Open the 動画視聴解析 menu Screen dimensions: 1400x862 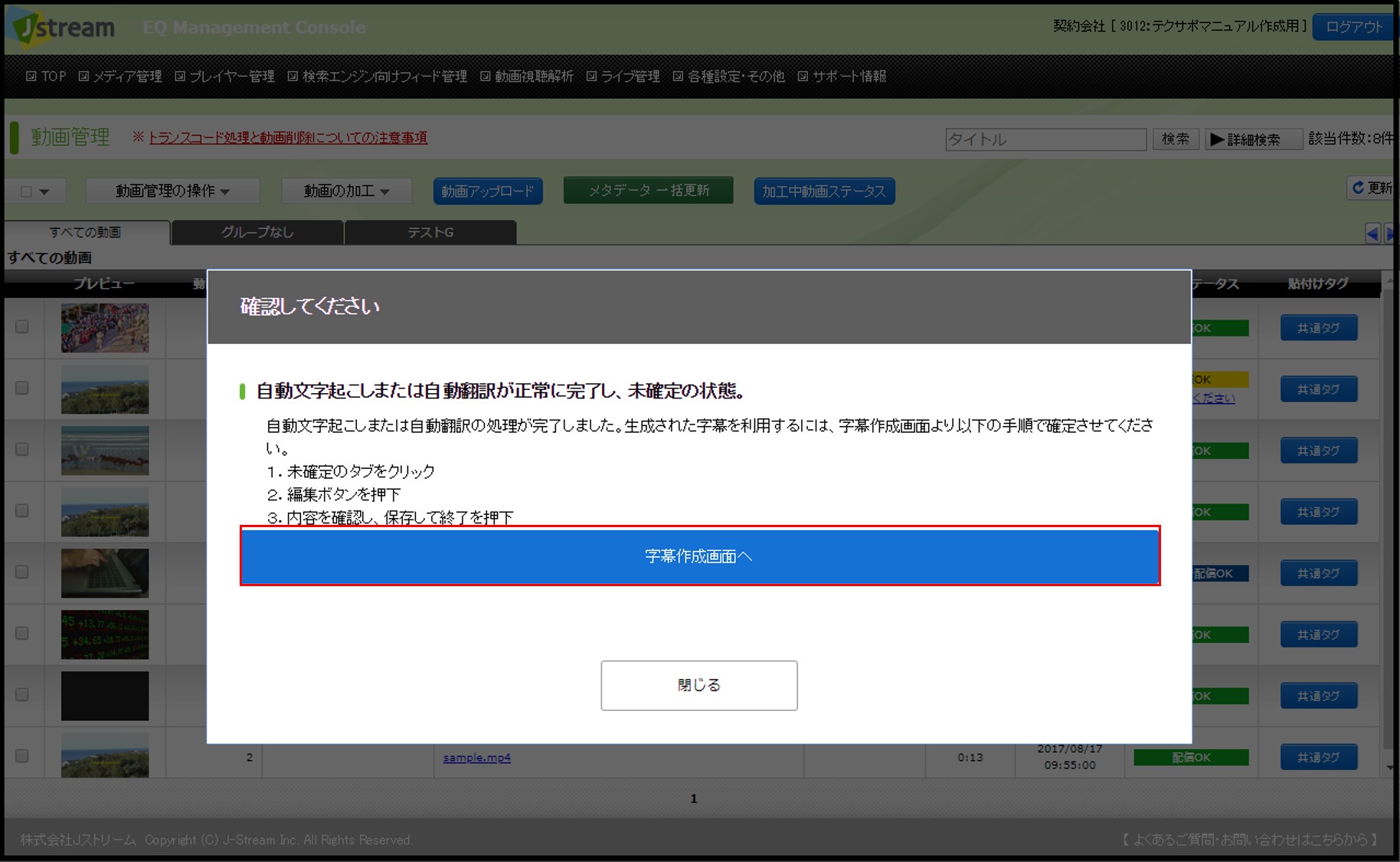coord(527,76)
